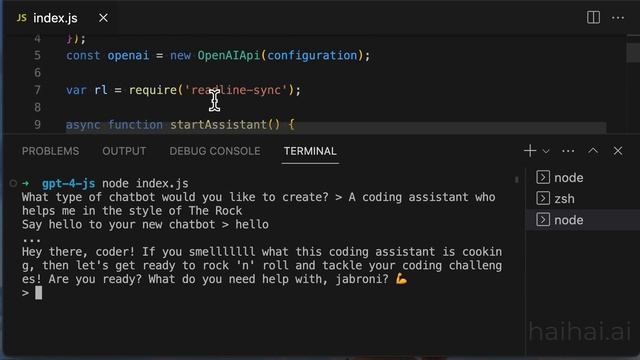Open the terminal launch profile dropdown

[546, 151]
